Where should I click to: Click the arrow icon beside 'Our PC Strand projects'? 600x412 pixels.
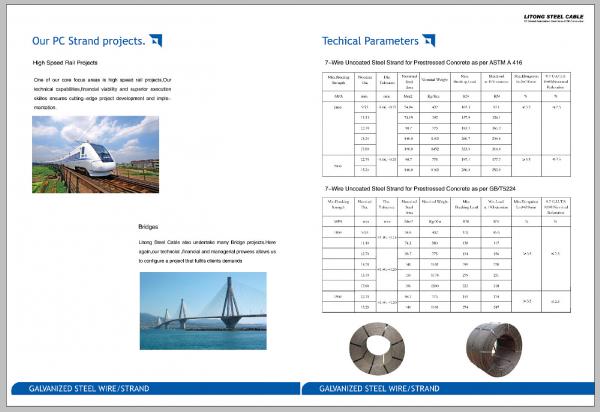coord(155,40)
